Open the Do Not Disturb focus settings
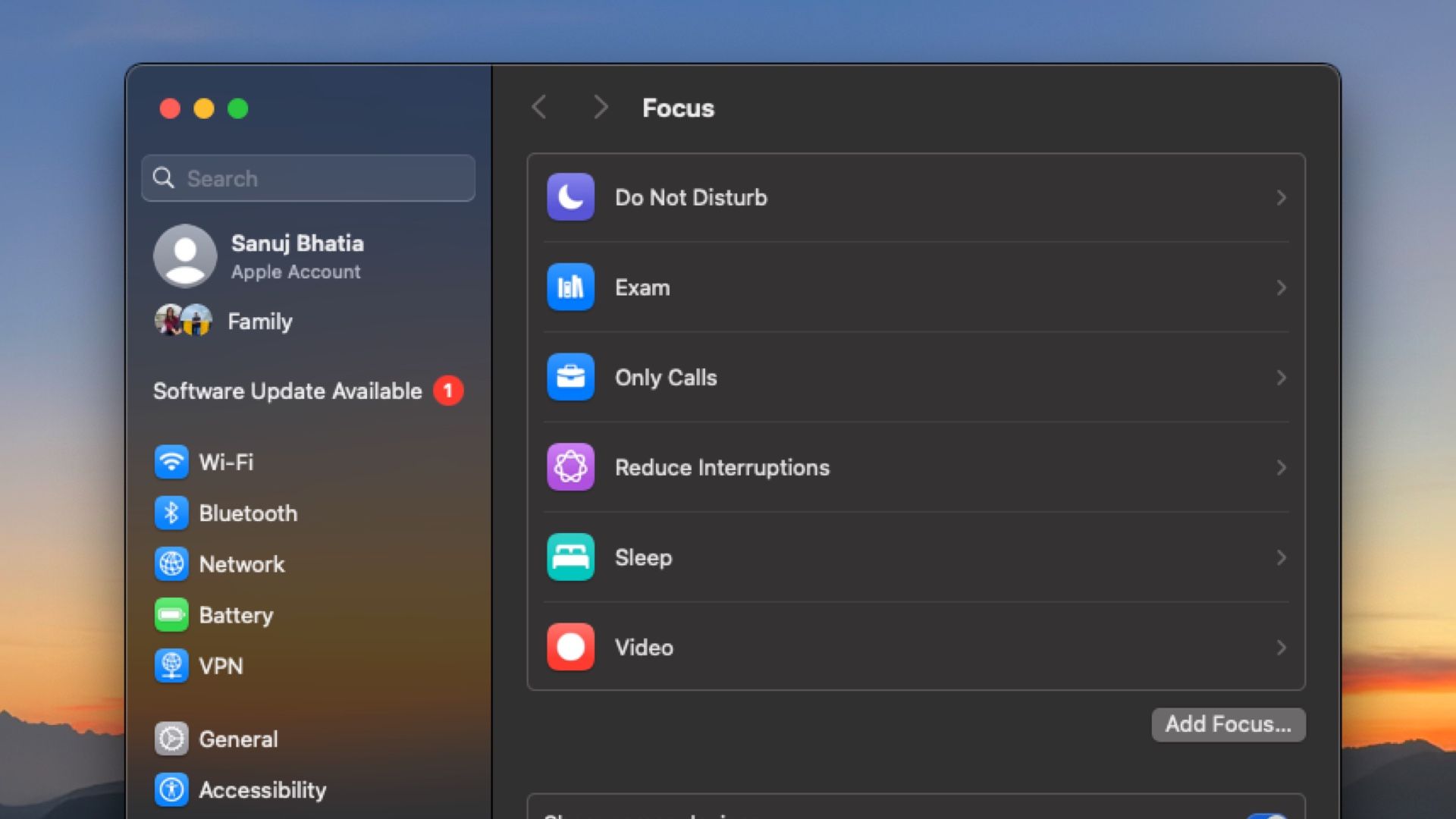Viewport: 1456px width, 819px height. pos(915,197)
